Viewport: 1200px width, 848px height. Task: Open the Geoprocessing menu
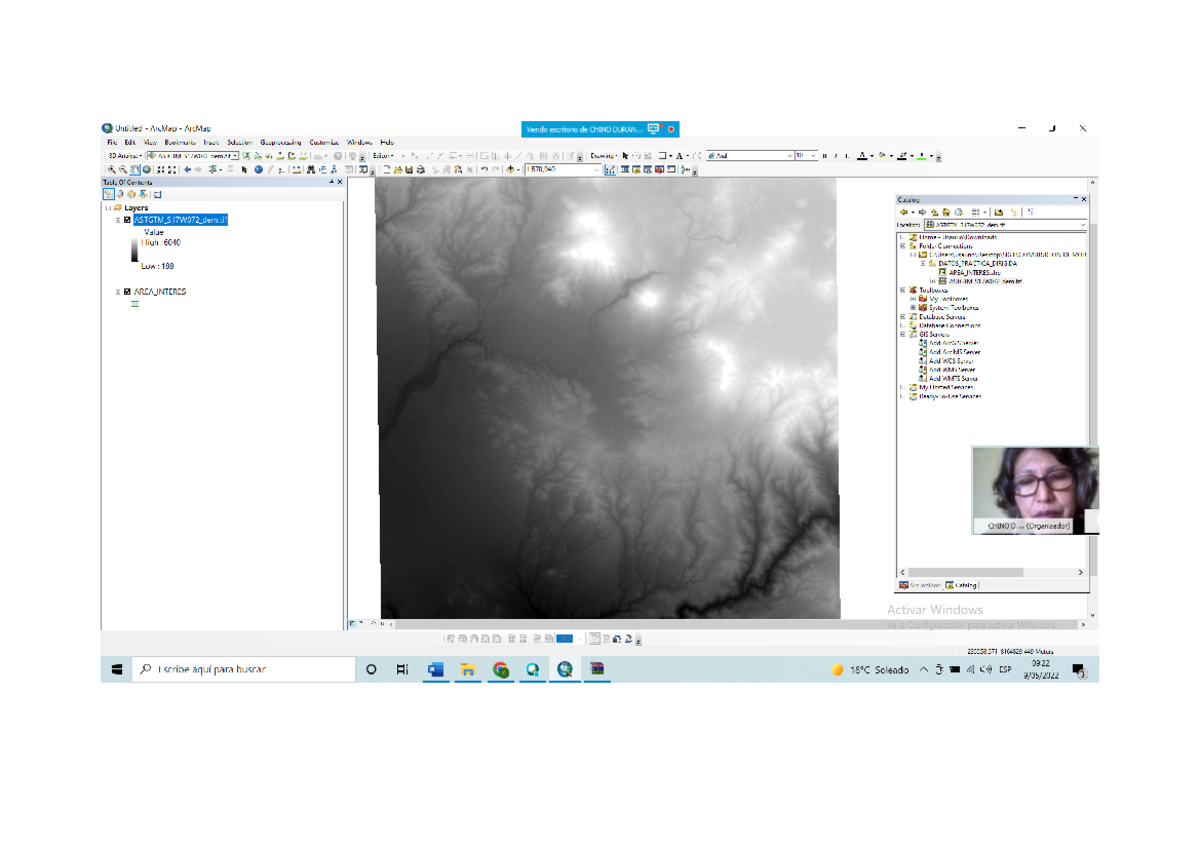[280, 143]
